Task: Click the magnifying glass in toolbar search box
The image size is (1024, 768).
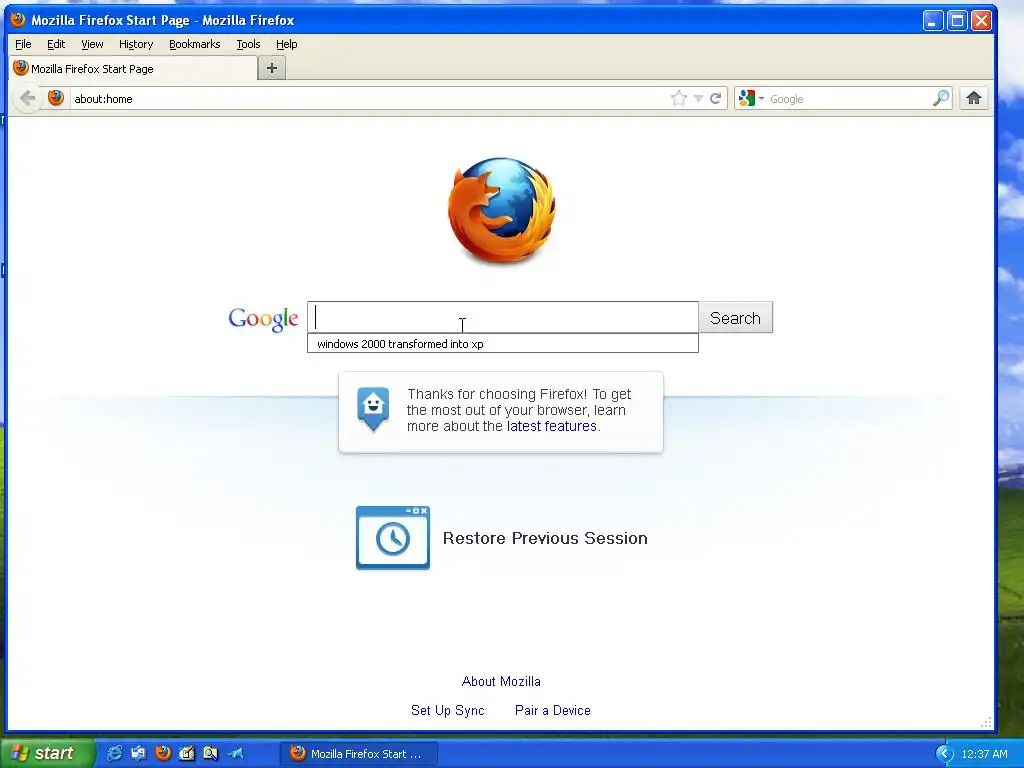Action: tap(940, 99)
